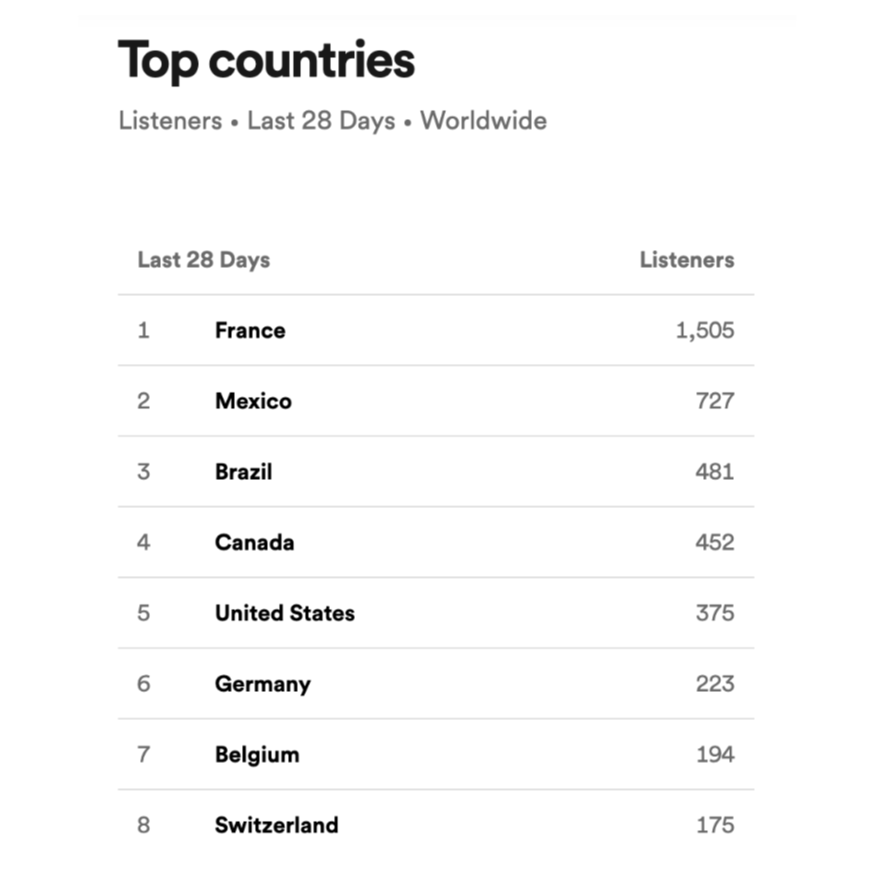Image resolution: width=875 pixels, height=875 pixels.
Task: Click Listeners in the subtitle line
Action: pyautogui.click(x=170, y=121)
